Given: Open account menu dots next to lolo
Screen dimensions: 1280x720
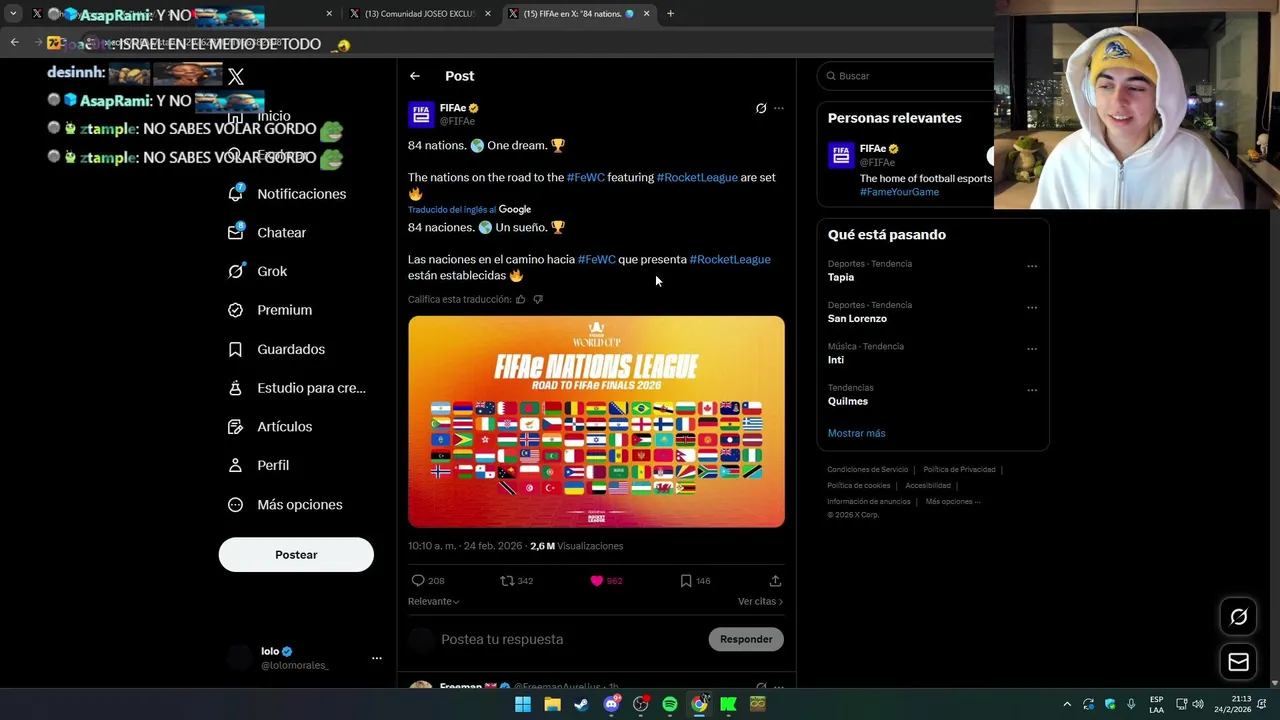Looking at the screenshot, I should click(x=377, y=658).
